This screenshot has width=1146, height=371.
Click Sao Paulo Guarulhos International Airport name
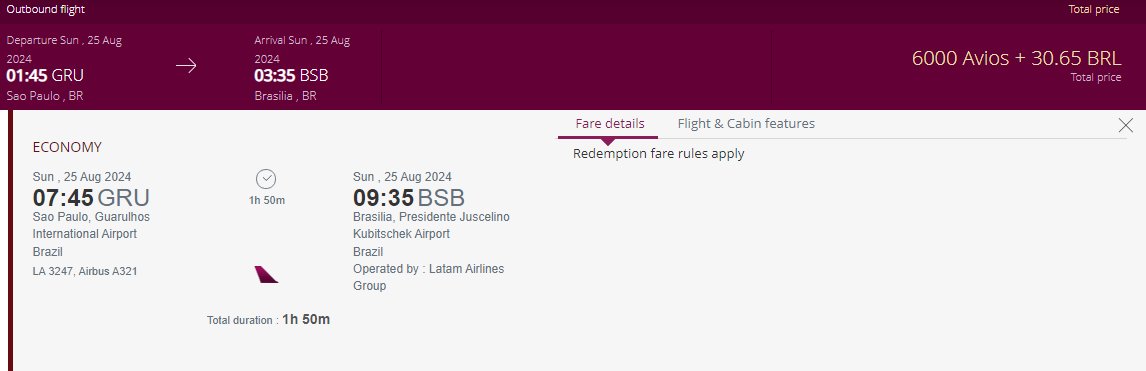91,226
